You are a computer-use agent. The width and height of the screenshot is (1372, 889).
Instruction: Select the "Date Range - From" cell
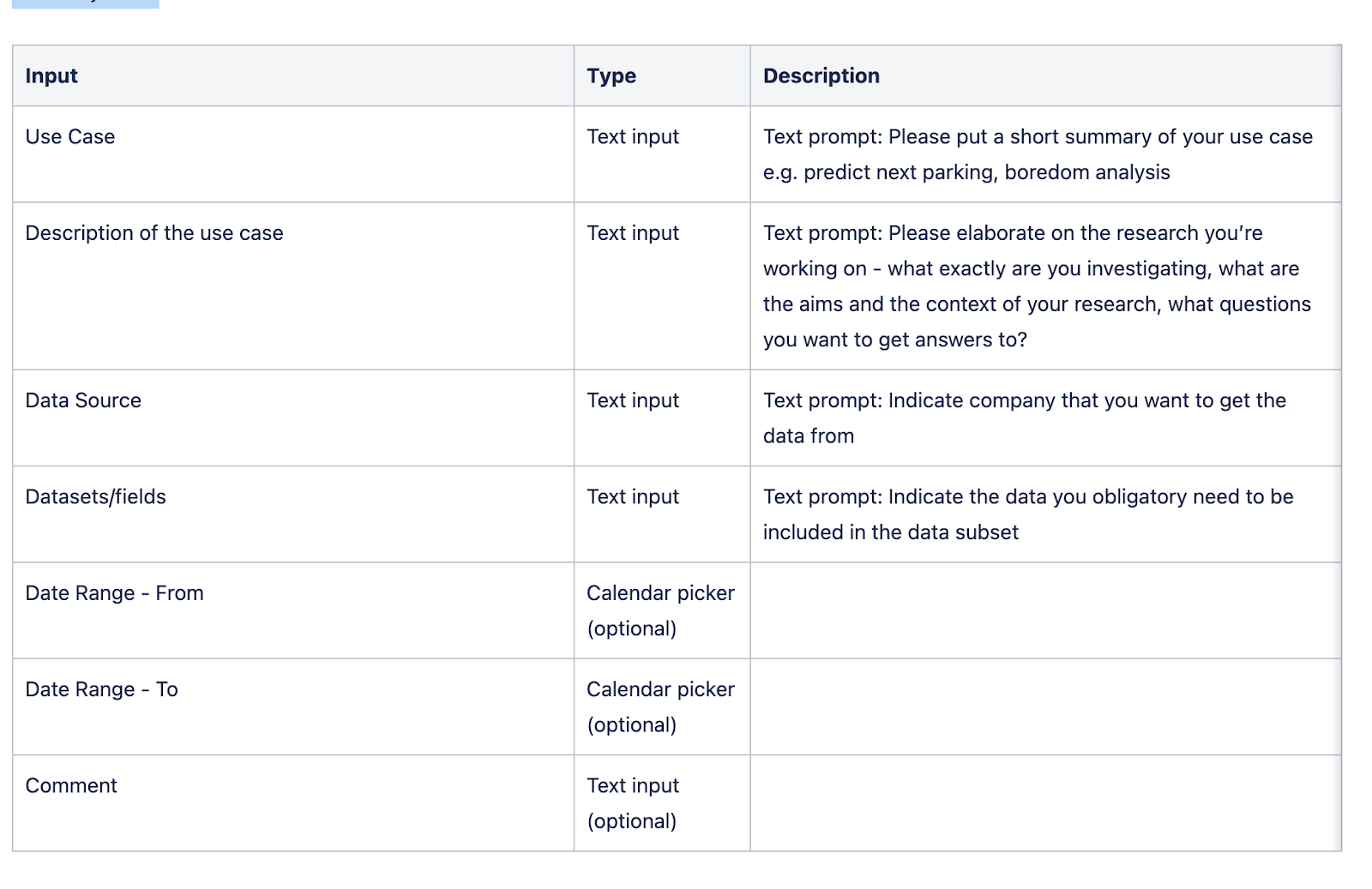[x=114, y=593]
